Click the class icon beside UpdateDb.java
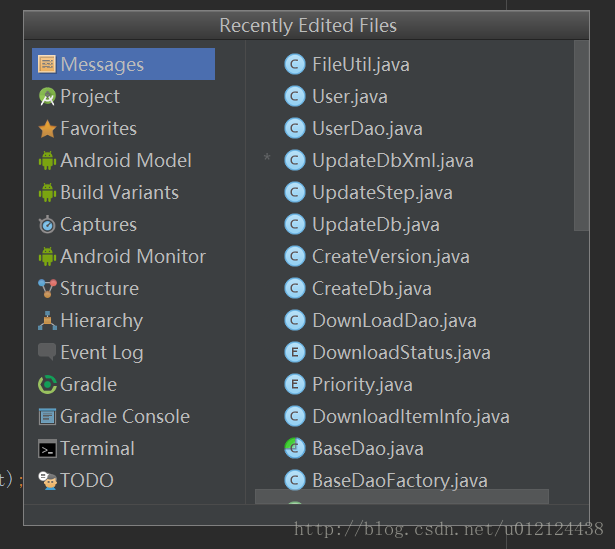Screen dimensions: 615x549 (295, 225)
